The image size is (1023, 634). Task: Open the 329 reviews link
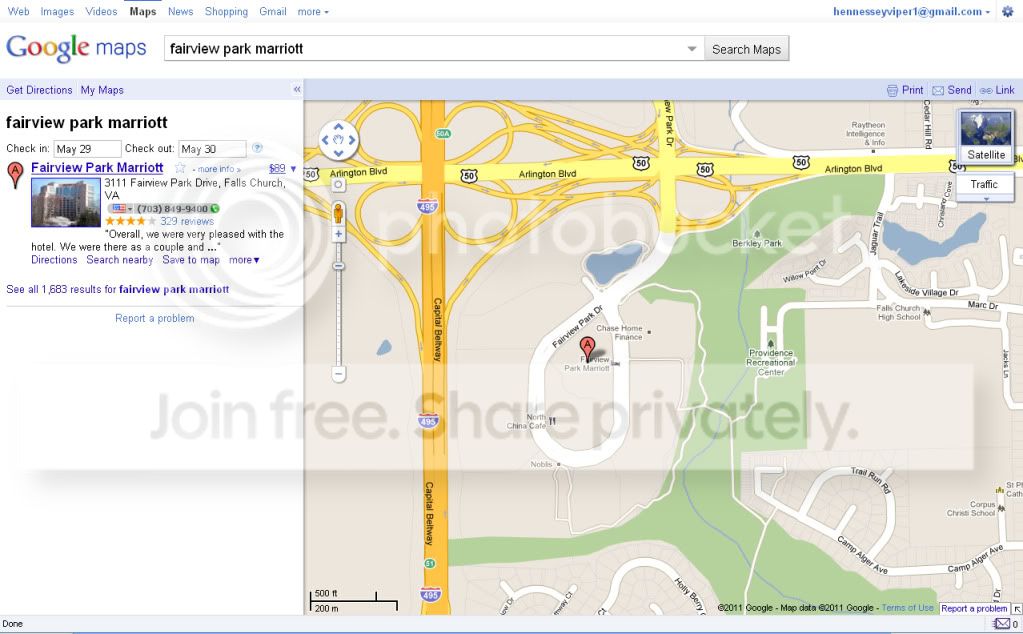(x=187, y=221)
